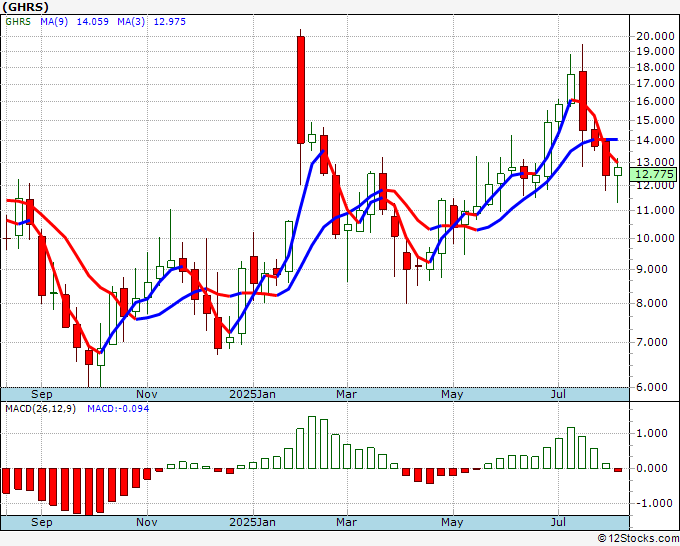The height and width of the screenshot is (546, 680).
Task: Click the latest green candlestick near 12.775
Action: click(x=618, y=172)
